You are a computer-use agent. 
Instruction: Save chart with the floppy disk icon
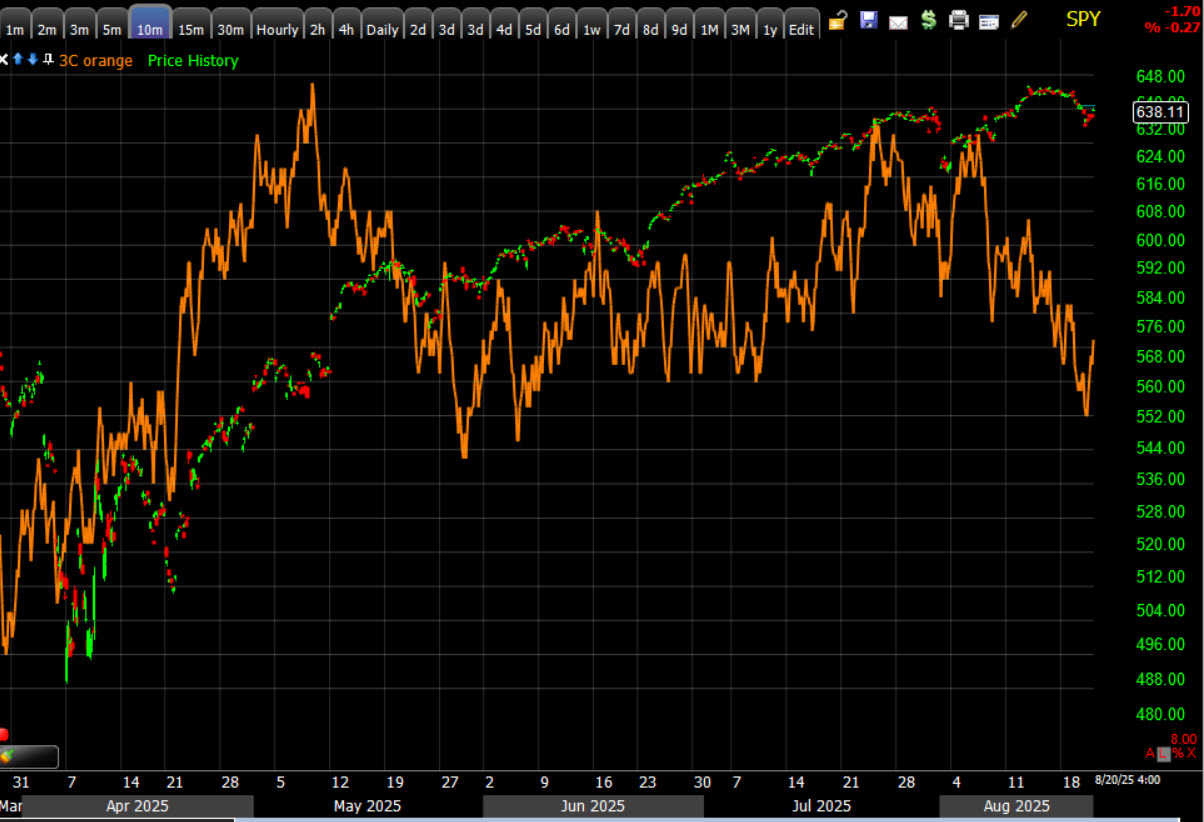tap(868, 20)
